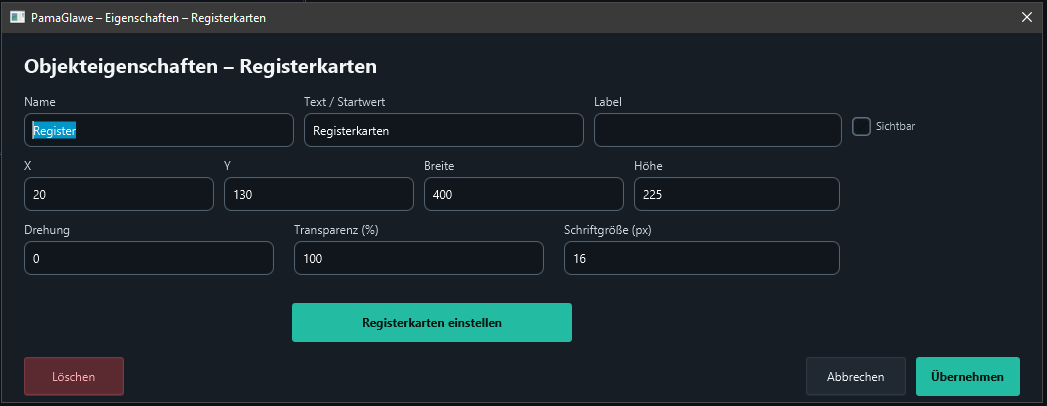The width and height of the screenshot is (1047, 406).
Task: Select the X position field
Action: coord(119,194)
